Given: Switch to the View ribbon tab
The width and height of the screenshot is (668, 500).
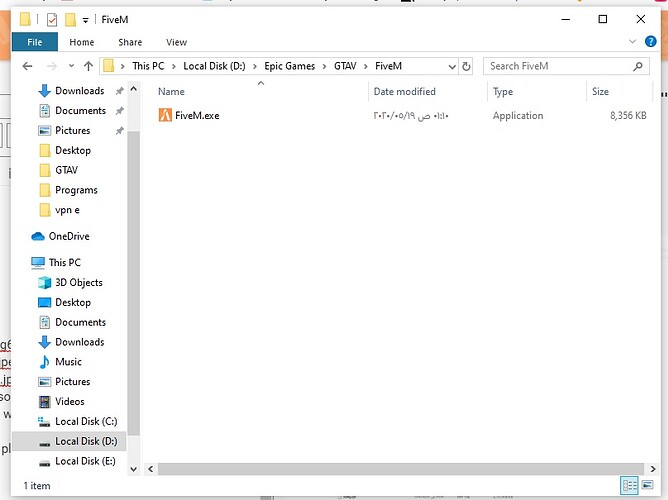Looking at the screenshot, I should click(x=176, y=42).
